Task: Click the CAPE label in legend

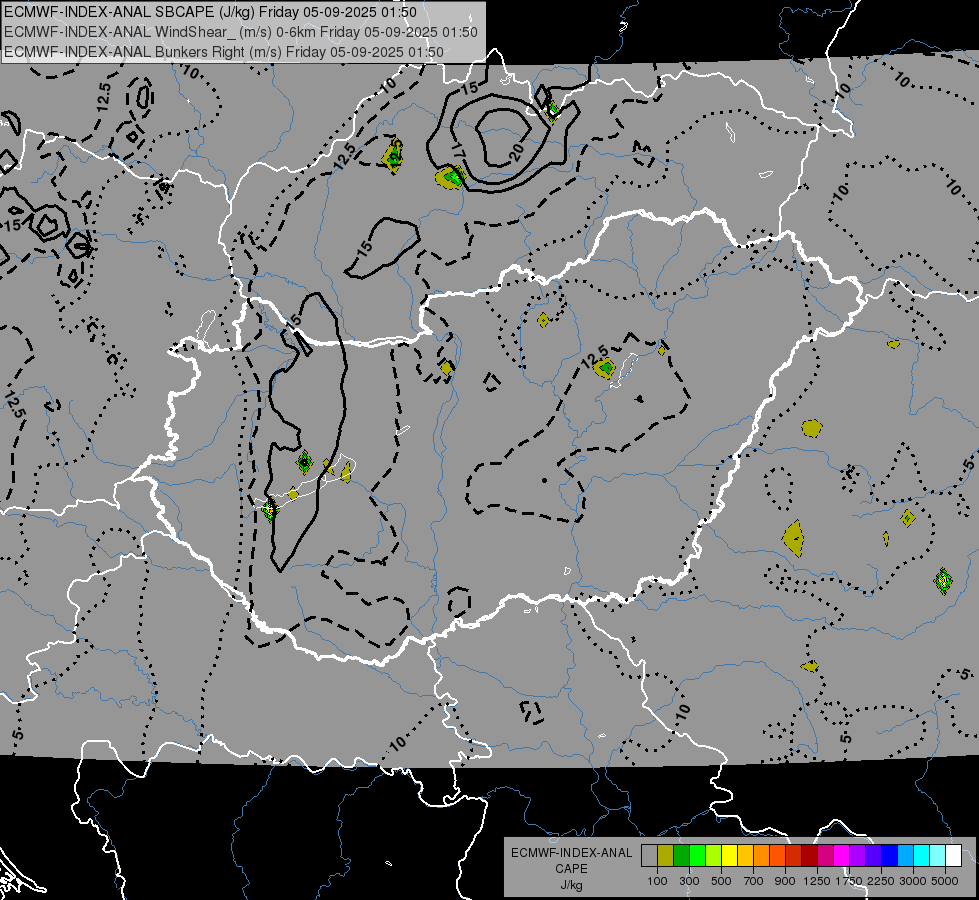Action: [x=571, y=869]
